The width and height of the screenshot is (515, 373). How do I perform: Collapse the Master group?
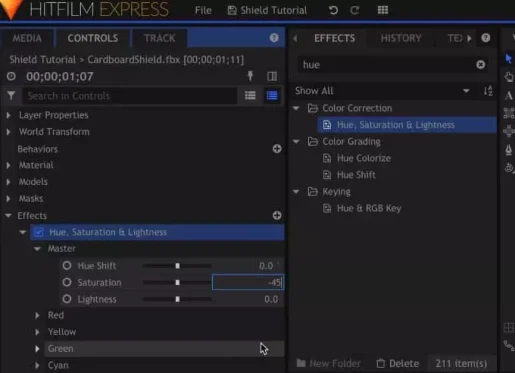(x=37, y=249)
